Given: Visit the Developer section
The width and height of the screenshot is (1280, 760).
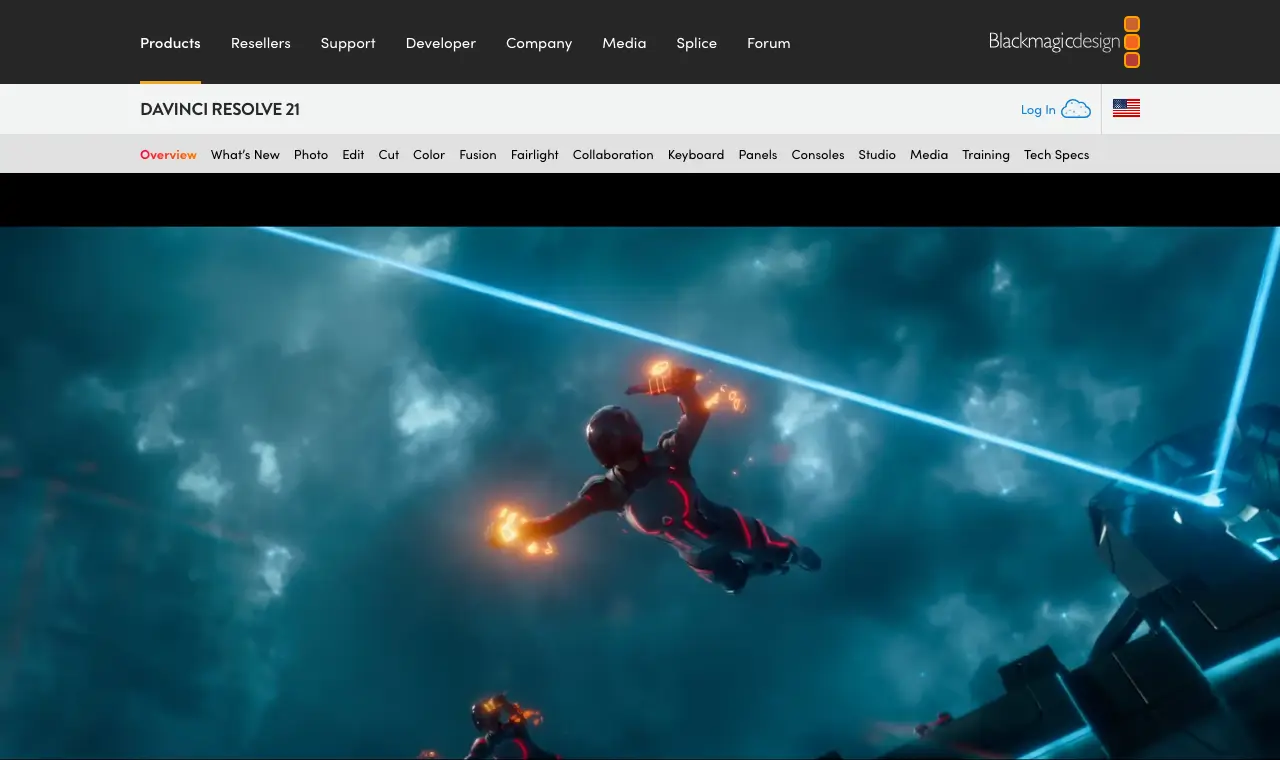Looking at the screenshot, I should (441, 43).
